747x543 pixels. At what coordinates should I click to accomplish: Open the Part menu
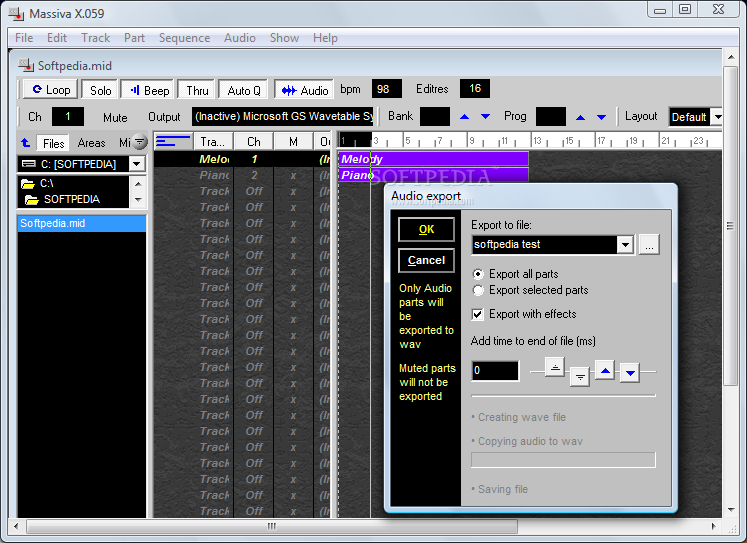(x=134, y=38)
